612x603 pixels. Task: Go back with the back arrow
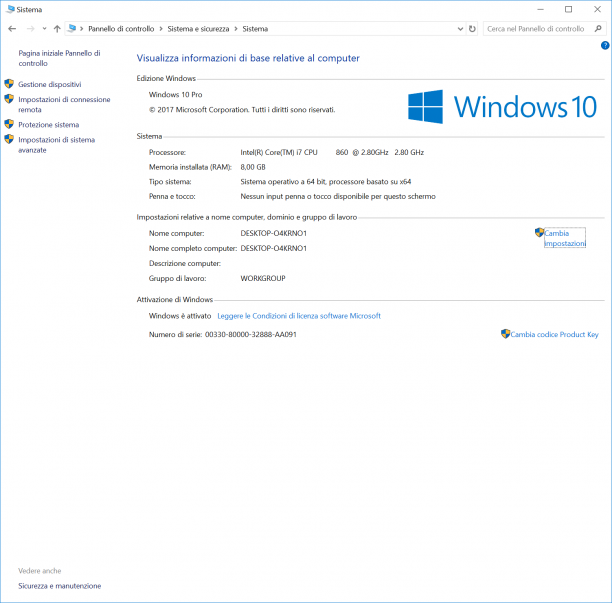[12, 29]
